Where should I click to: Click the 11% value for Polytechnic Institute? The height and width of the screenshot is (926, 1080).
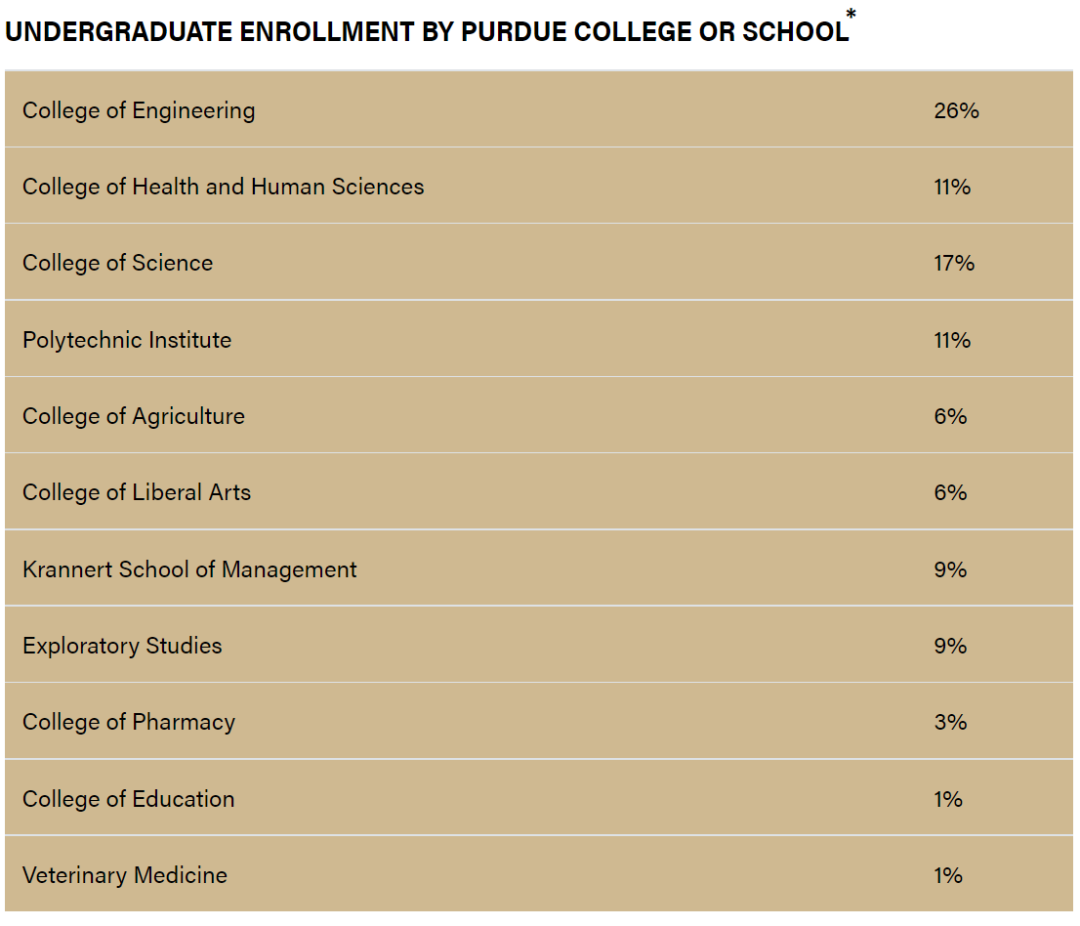[x=952, y=340]
